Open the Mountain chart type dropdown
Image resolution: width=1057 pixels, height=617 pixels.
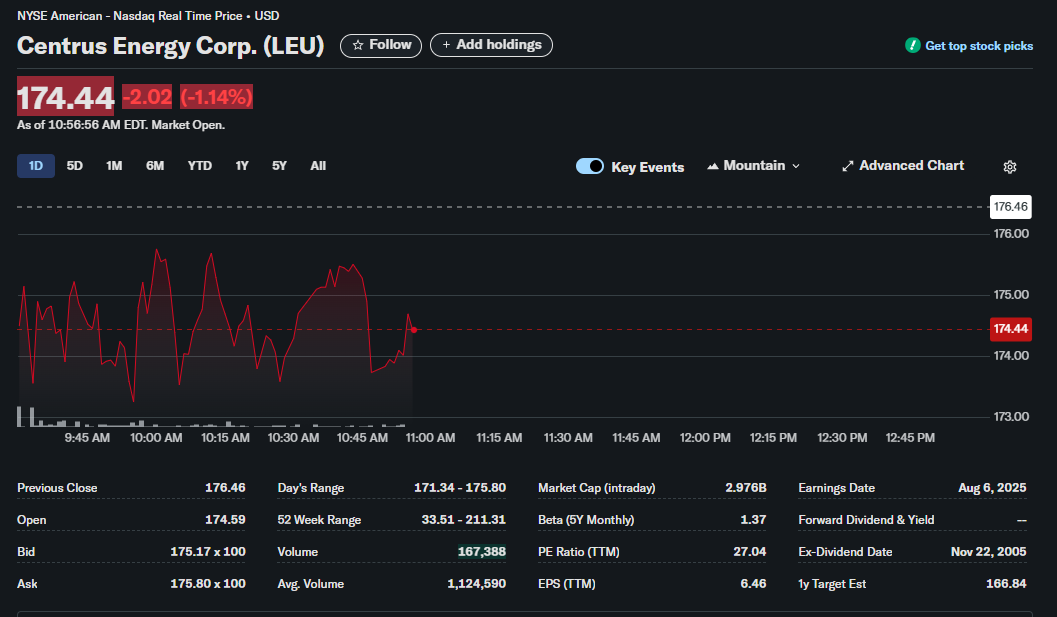click(x=753, y=166)
